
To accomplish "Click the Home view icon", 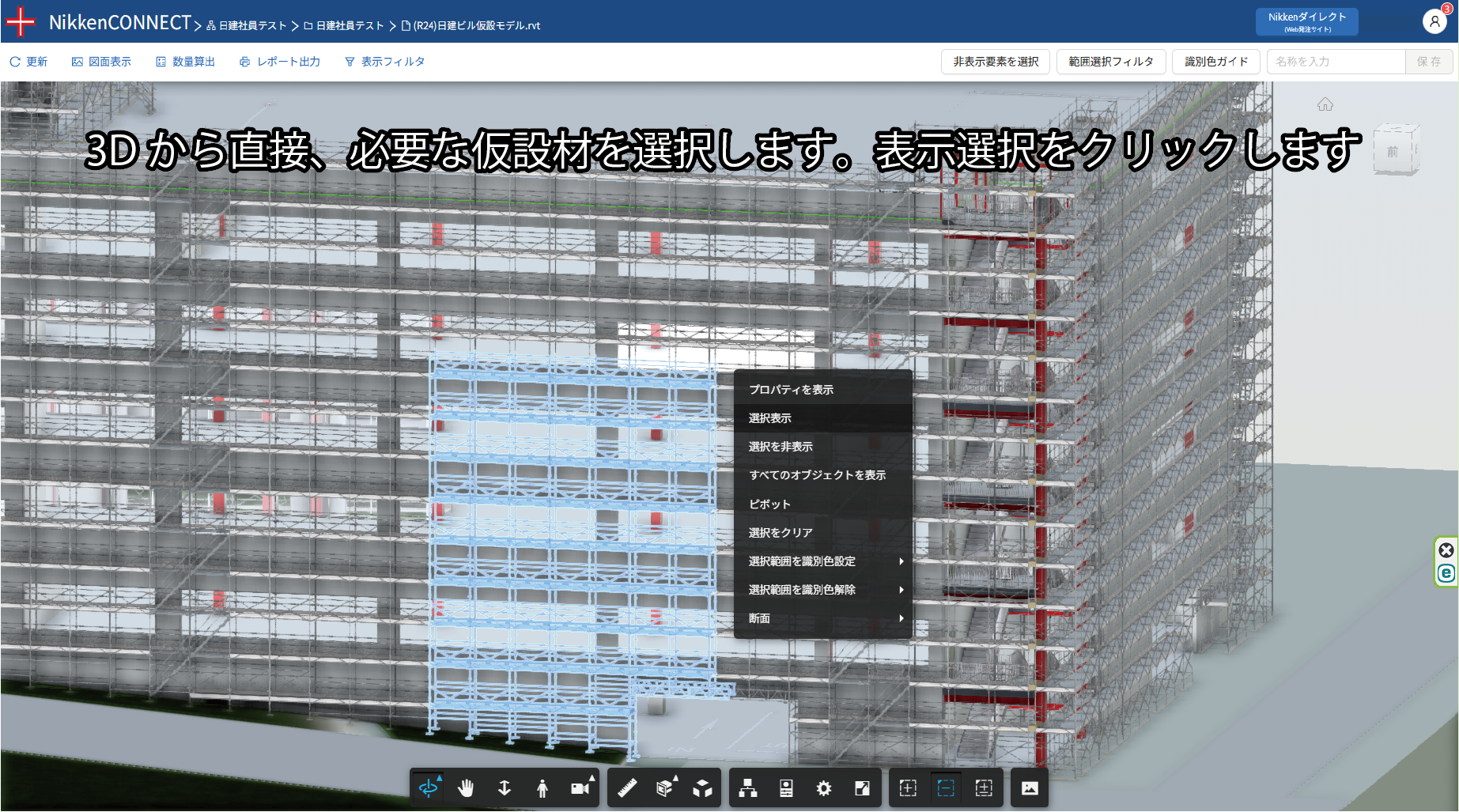I will pos(1325,104).
